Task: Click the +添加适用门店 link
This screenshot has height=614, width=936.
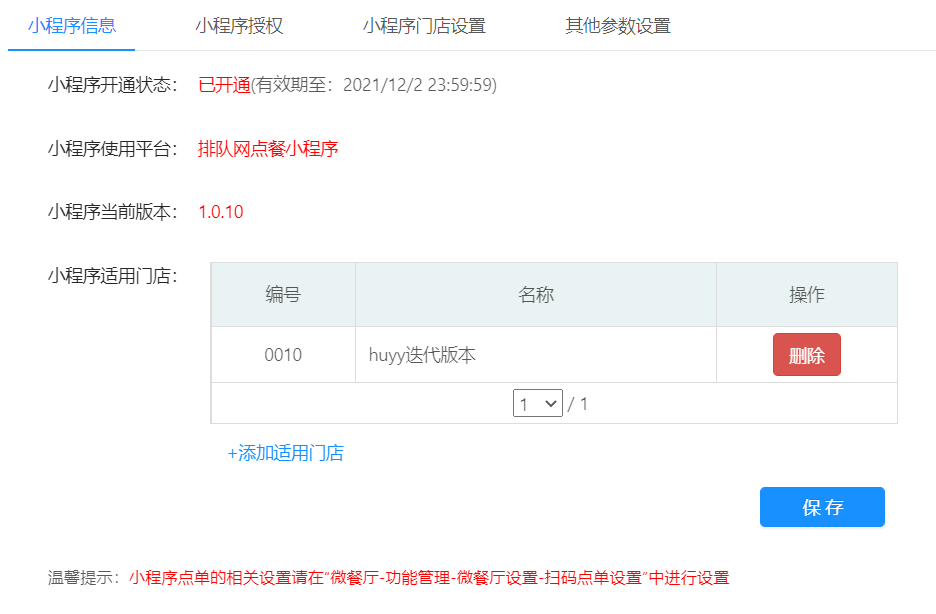Action: coord(285,453)
